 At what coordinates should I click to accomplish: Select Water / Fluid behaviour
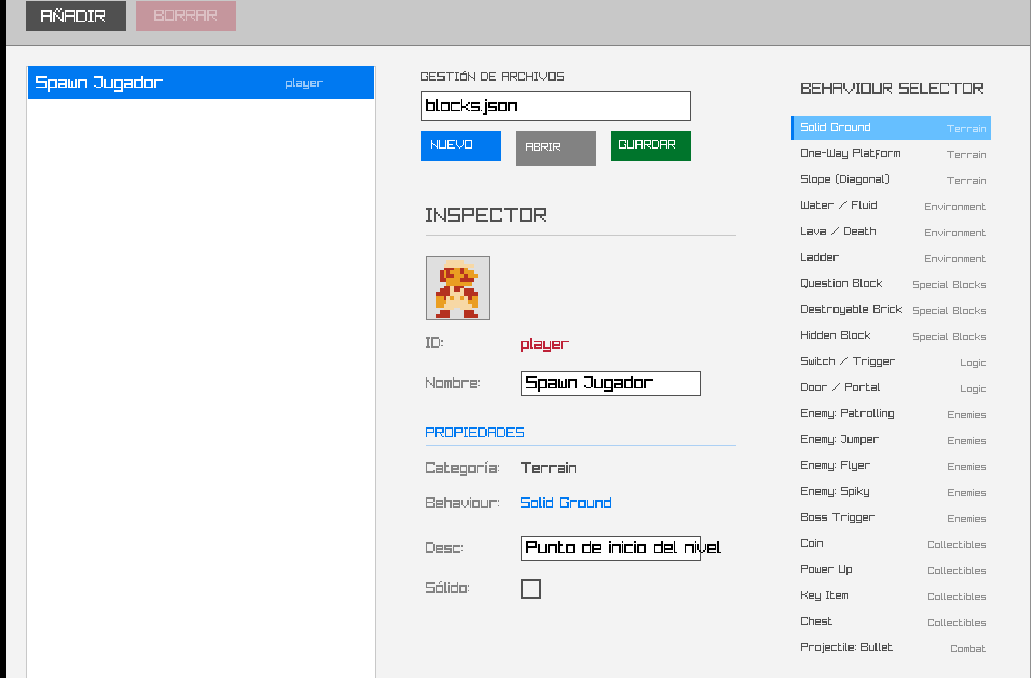click(891, 206)
